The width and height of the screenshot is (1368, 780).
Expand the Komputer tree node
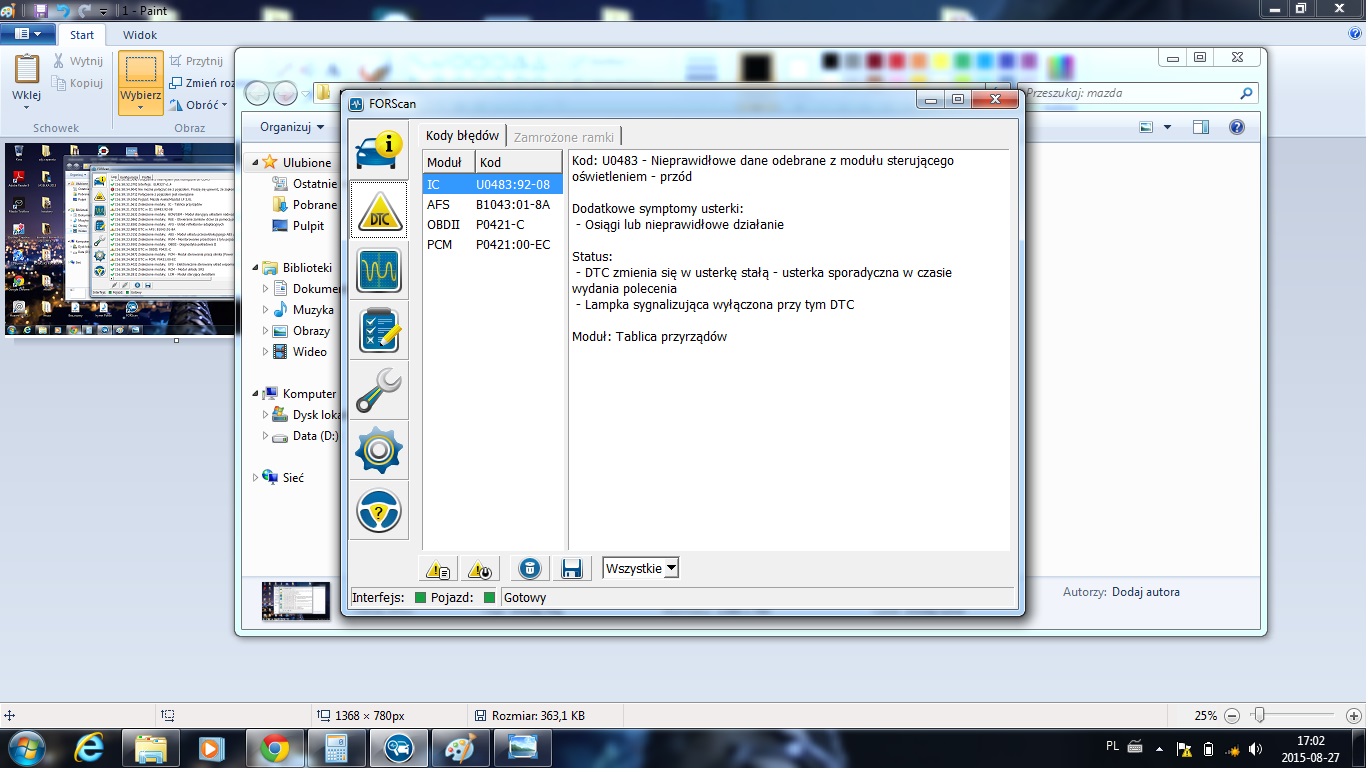tap(256, 394)
